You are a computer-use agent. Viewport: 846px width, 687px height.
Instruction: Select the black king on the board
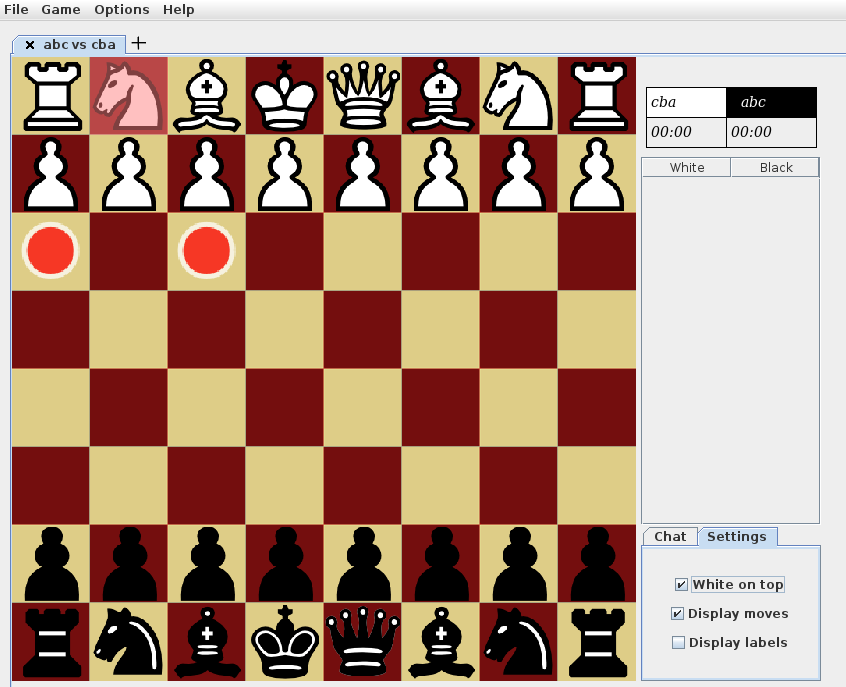[x=284, y=641]
